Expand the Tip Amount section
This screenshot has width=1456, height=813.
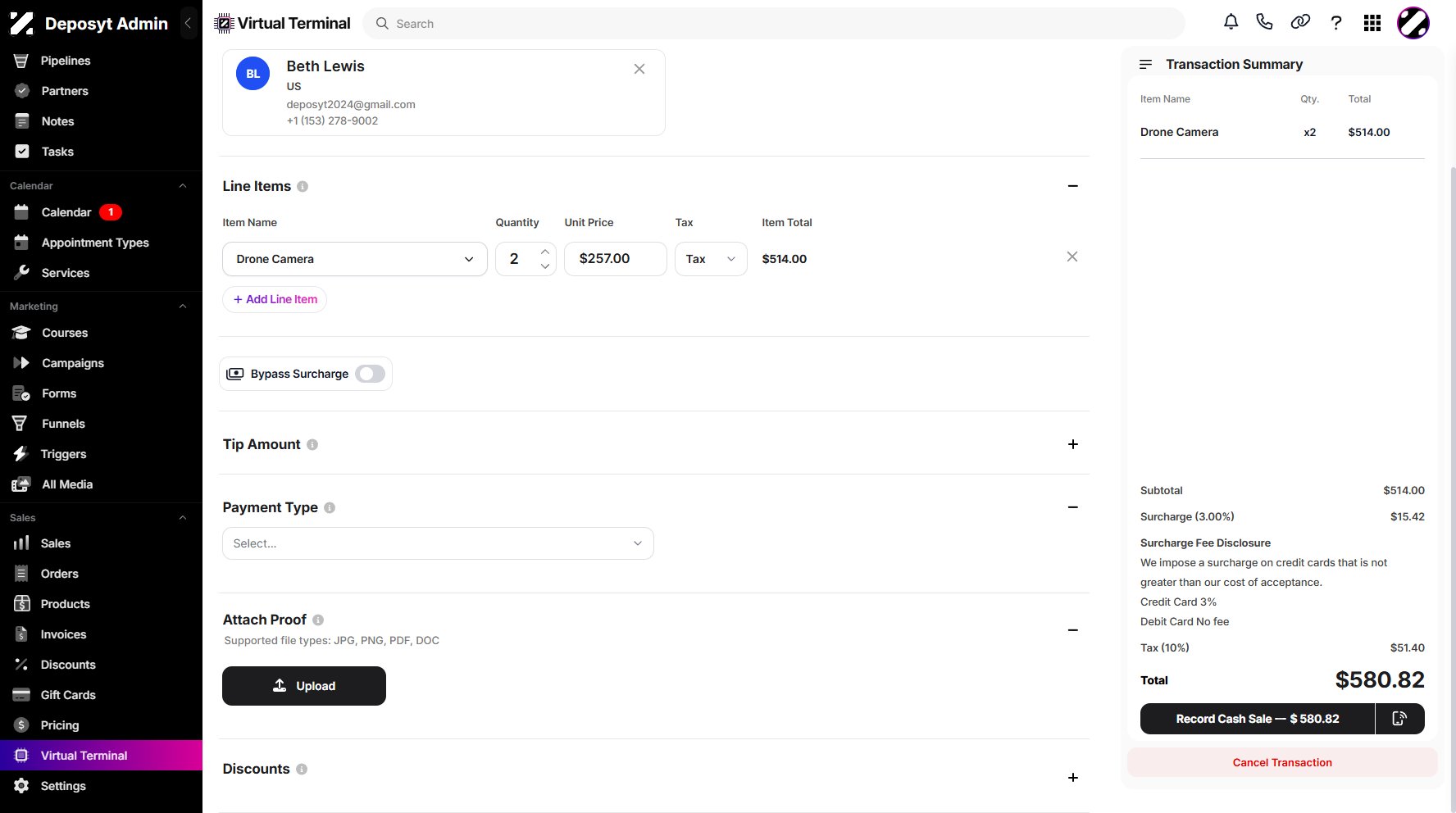pos(1073,444)
